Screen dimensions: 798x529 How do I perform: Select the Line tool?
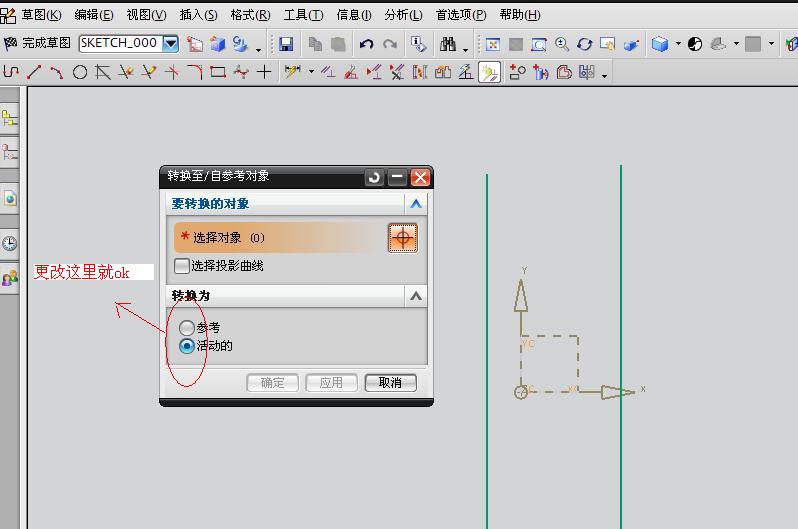pos(34,72)
